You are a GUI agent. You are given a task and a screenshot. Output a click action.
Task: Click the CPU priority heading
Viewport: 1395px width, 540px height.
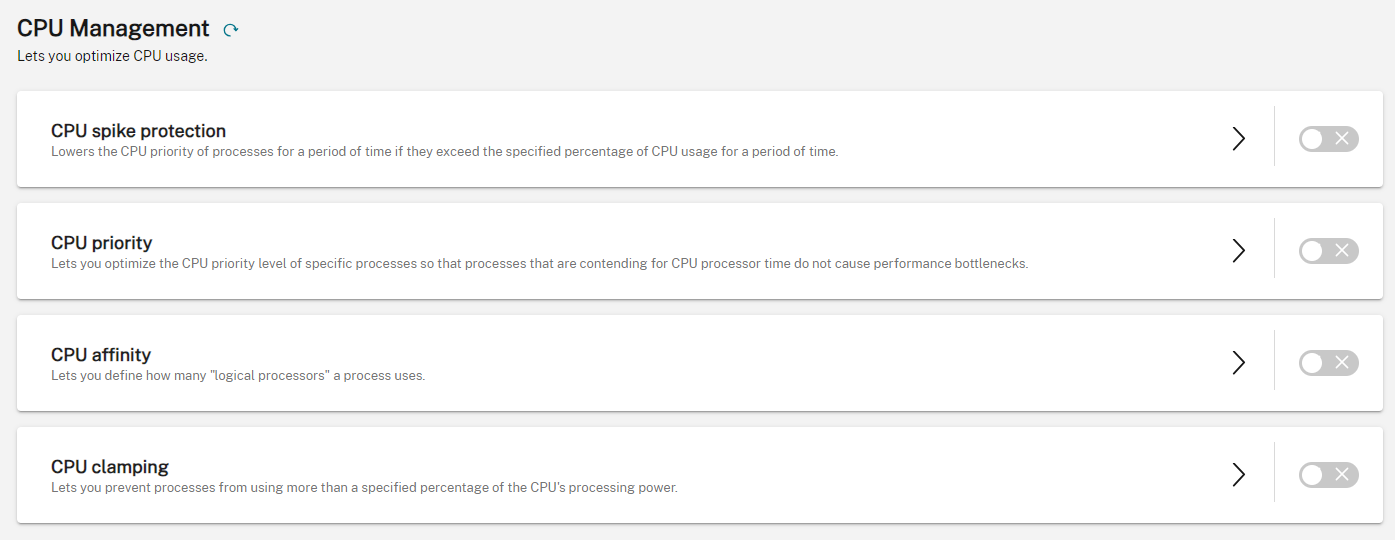101,243
